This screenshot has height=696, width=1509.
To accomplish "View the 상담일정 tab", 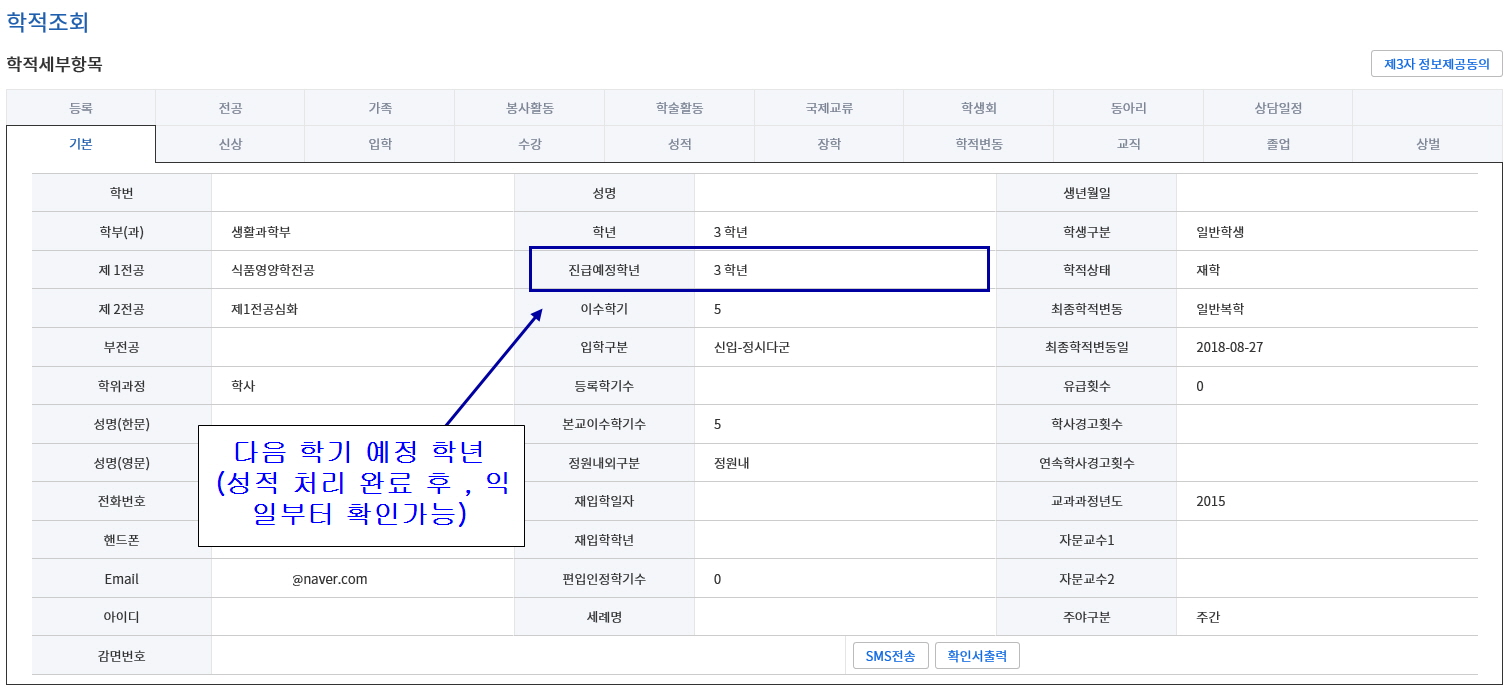I will (1278, 108).
